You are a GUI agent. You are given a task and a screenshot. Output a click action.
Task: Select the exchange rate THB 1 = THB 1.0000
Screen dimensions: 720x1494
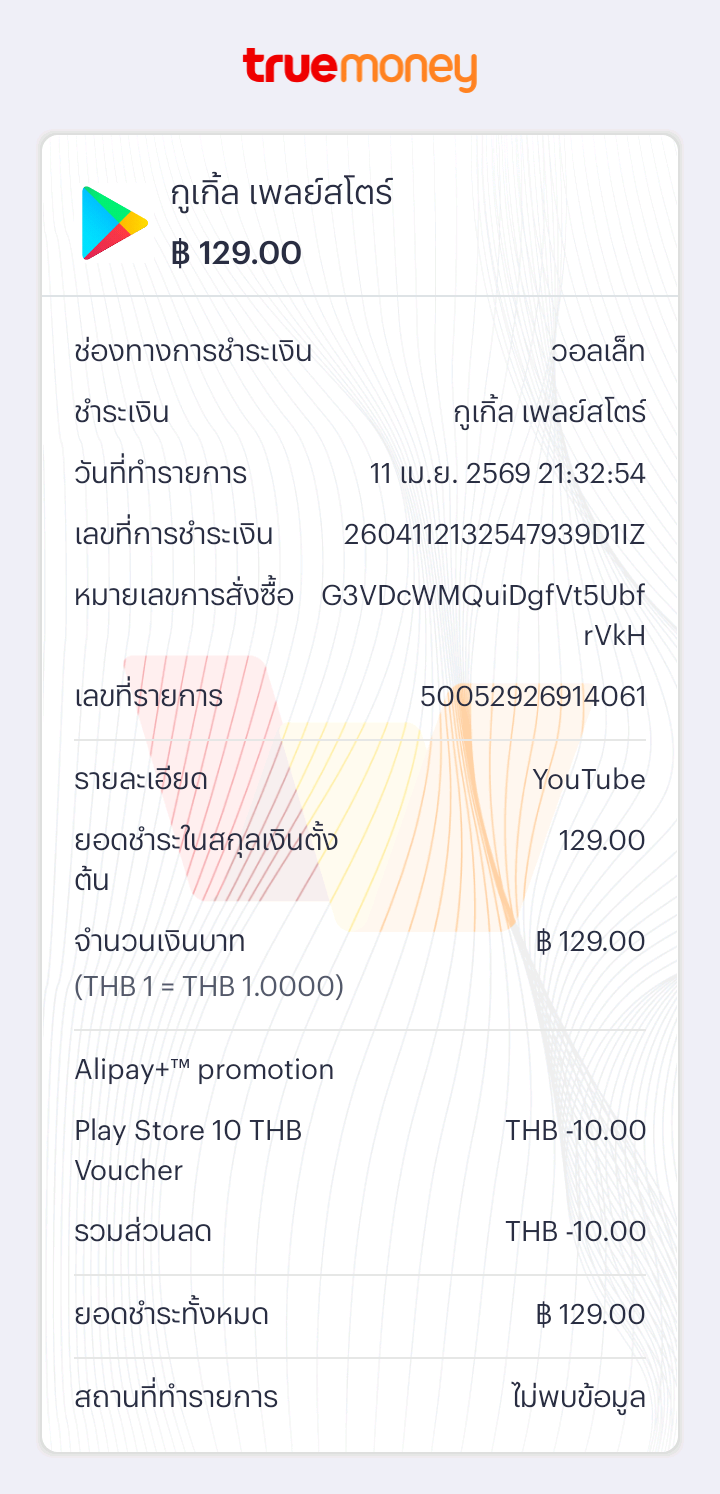[x=209, y=987]
